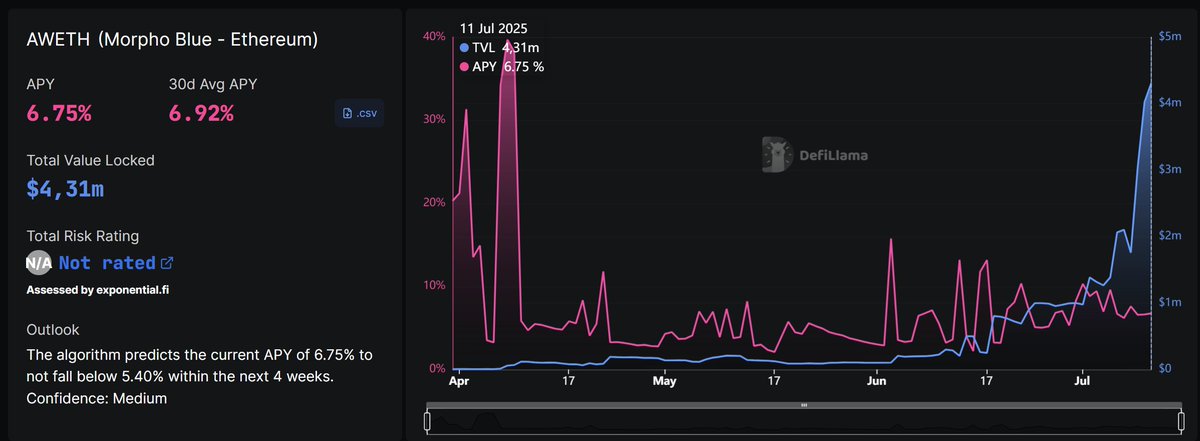Viewport: 1200px width, 441px height.
Task: Click the 6.92% 30d Avg APY value
Action: 201,113
